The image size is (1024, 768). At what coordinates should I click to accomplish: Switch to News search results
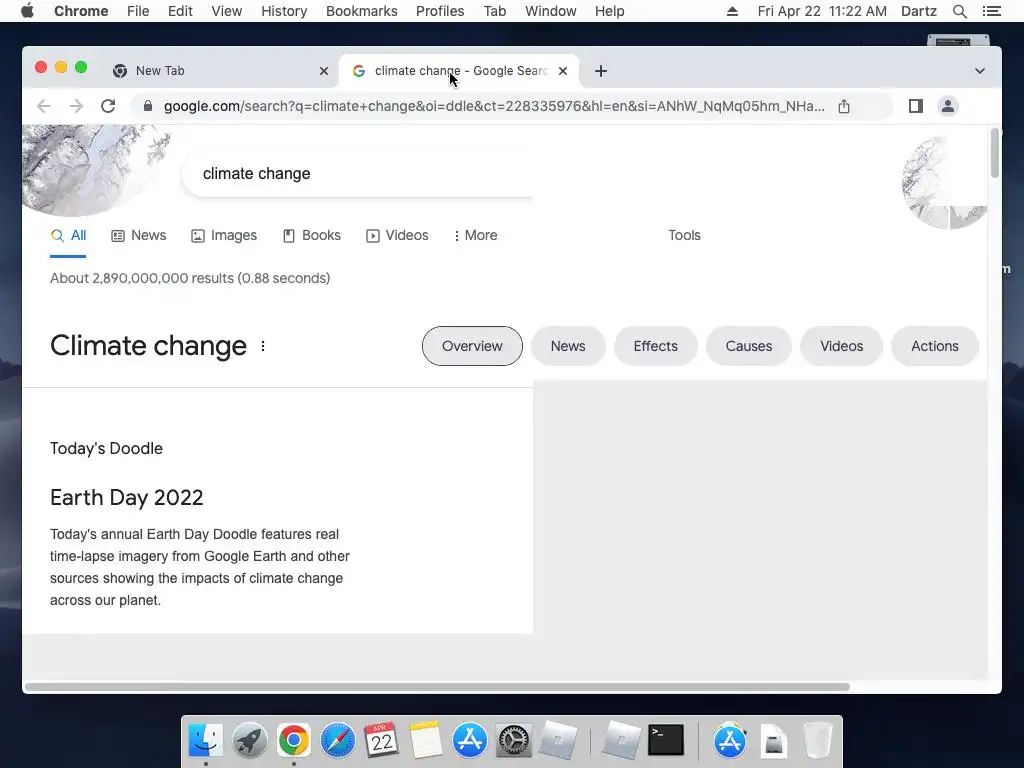tap(138, 236)
